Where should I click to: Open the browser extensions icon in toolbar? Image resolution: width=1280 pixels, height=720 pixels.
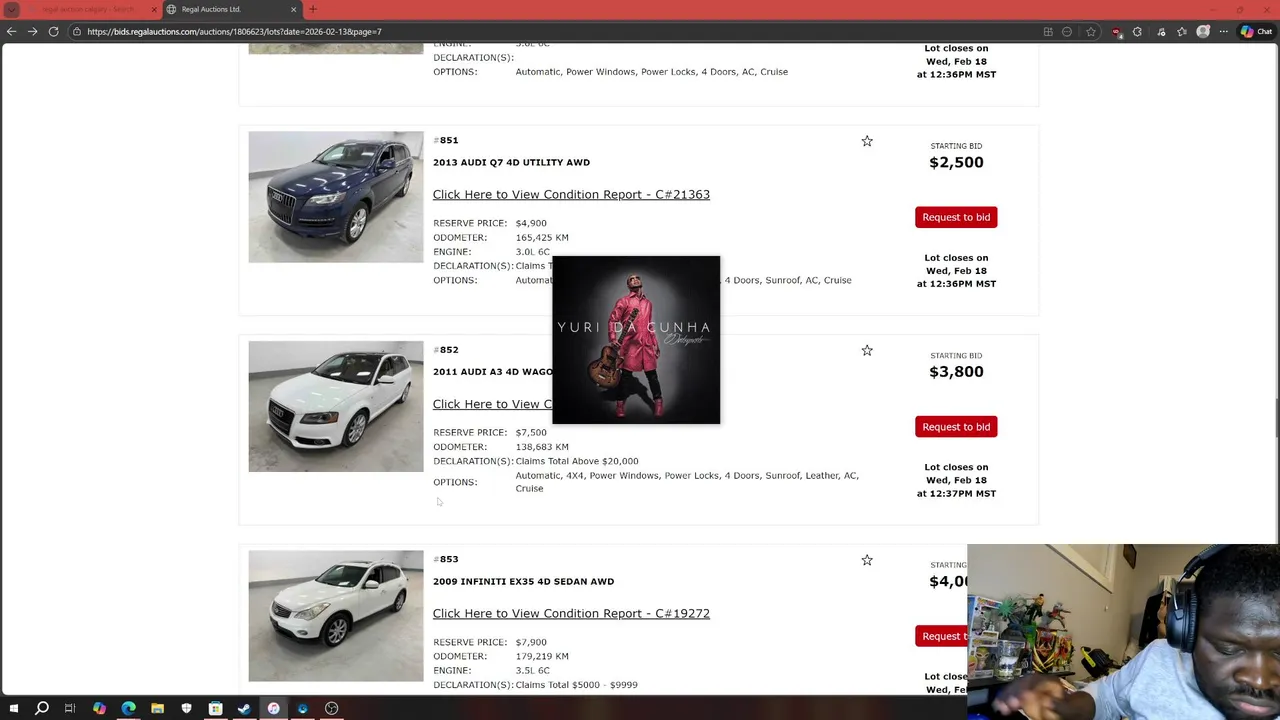click(x=1137, y=32)
